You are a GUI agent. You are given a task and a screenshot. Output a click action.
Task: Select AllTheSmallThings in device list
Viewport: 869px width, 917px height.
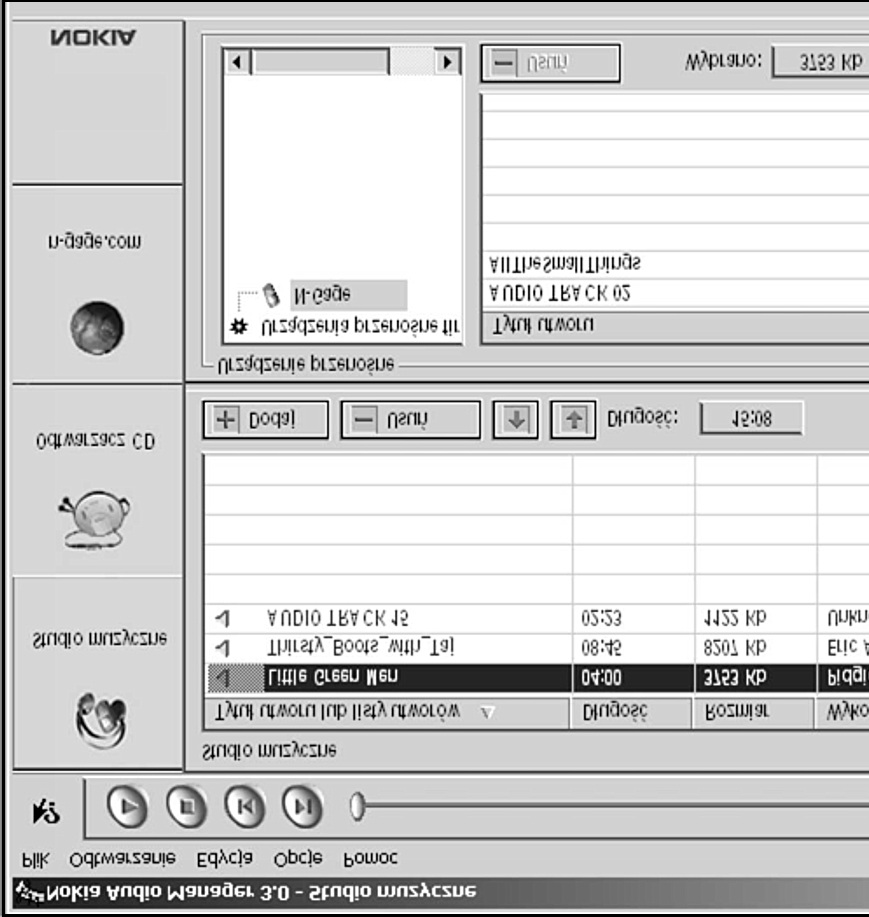pyautogui.click(x=675, y=265)
